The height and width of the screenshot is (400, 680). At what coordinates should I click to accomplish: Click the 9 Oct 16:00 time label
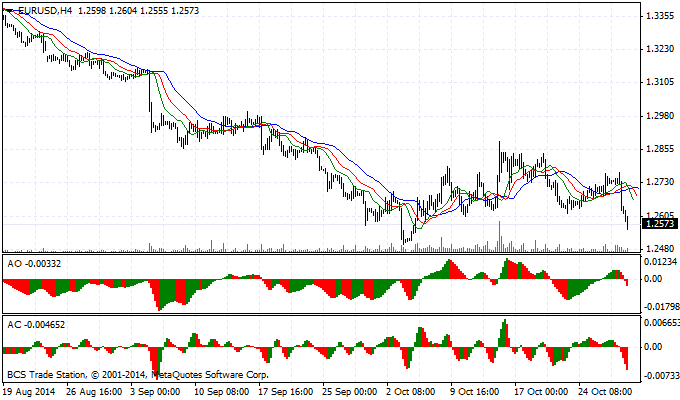click(474, 392)
